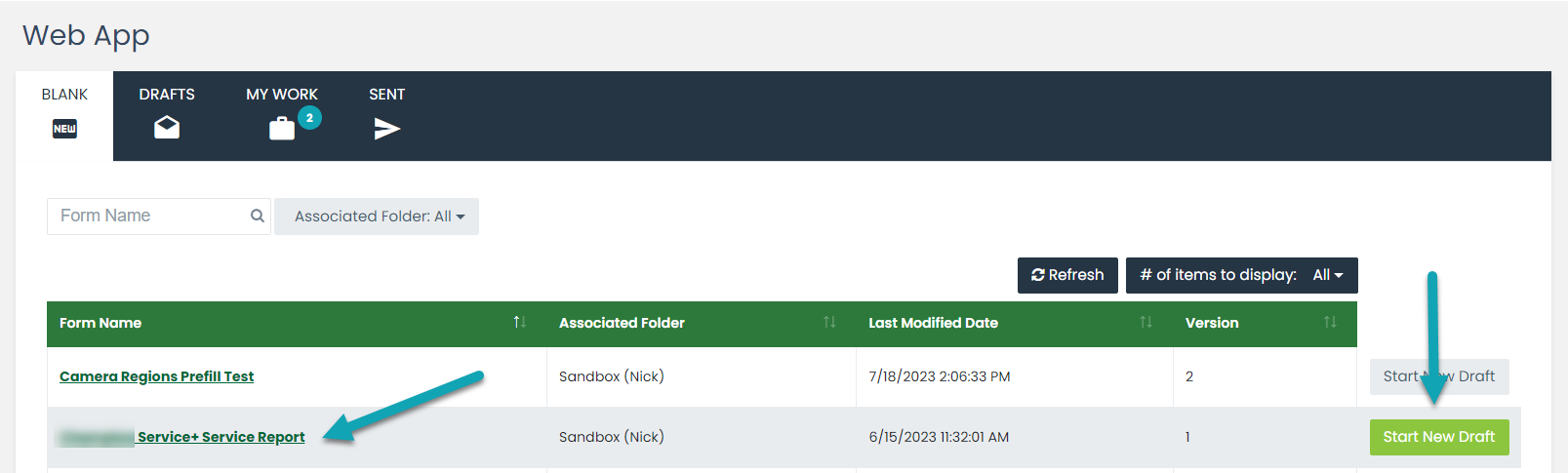Screen dimensions: 1568x473
Task: Click the search magnifier in Form Name field
Action: (x=258, y=216)
